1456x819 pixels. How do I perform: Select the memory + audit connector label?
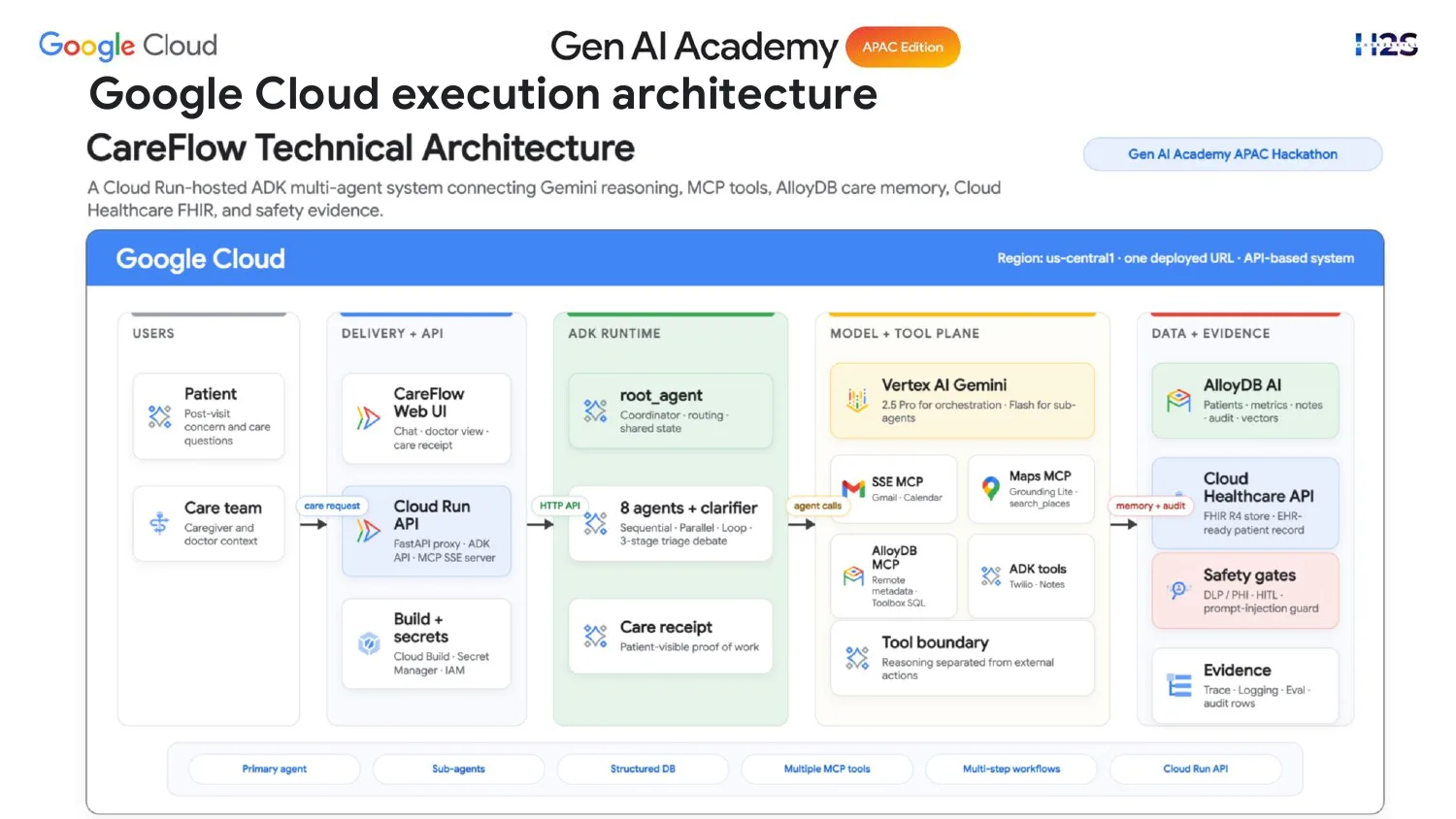[1150, 506]
